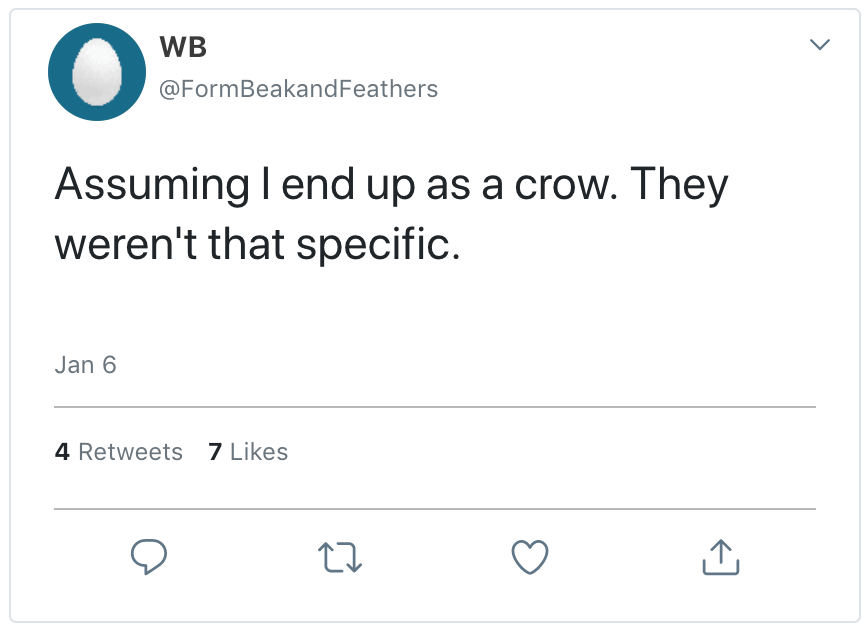Click the @FormBeakandFeathers handle

pos(298,89)
